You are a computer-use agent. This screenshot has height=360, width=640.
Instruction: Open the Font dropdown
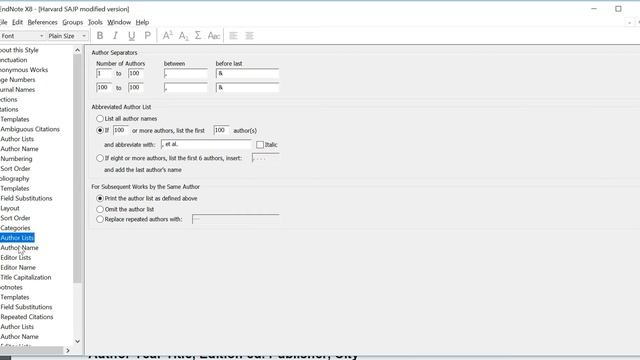22,36
